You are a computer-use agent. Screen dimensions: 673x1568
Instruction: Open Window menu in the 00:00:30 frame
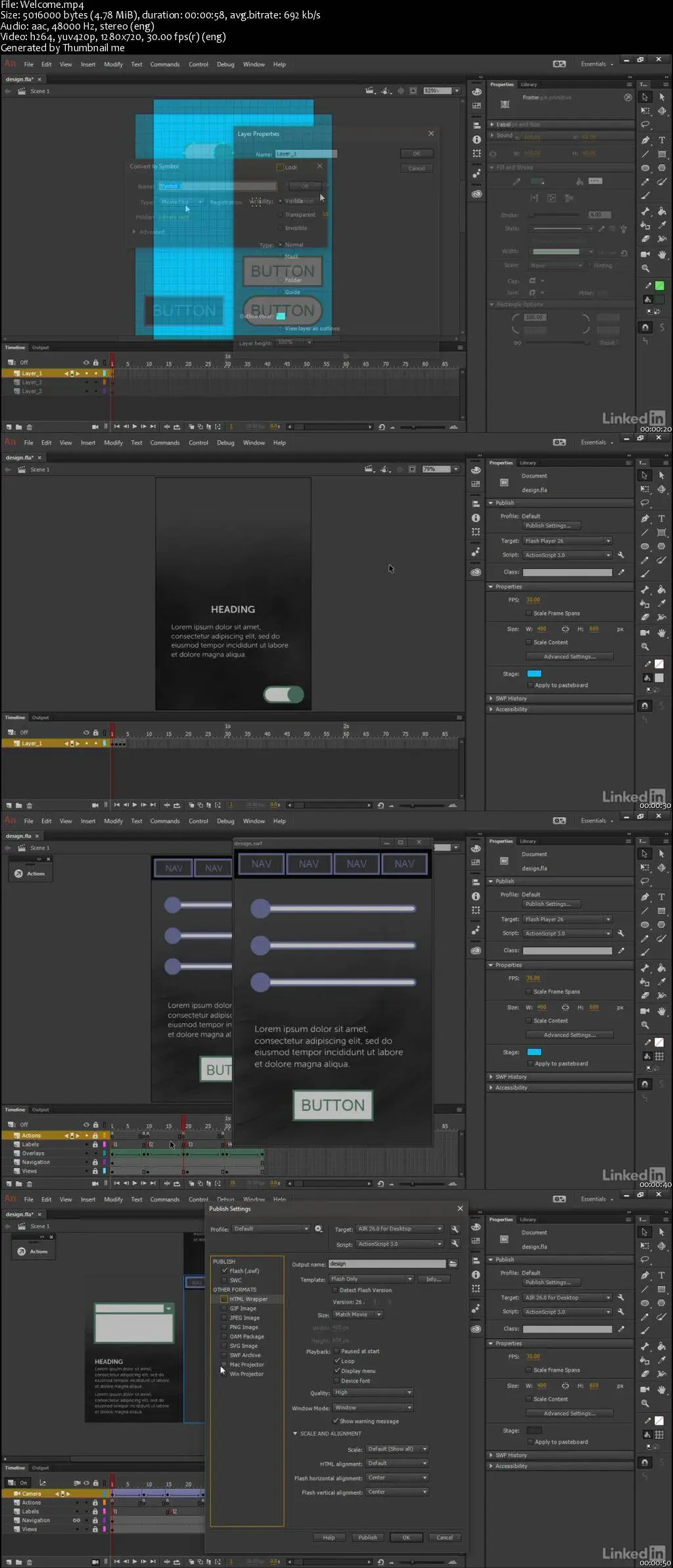254,443
